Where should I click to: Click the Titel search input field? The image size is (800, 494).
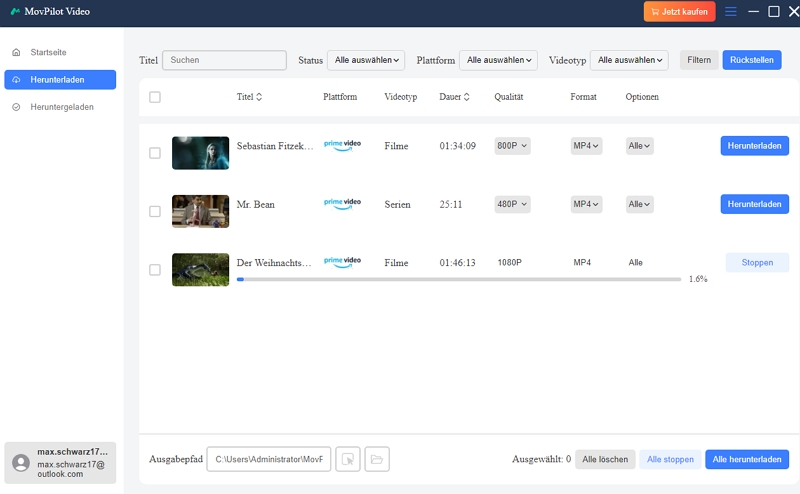[224, 60]
